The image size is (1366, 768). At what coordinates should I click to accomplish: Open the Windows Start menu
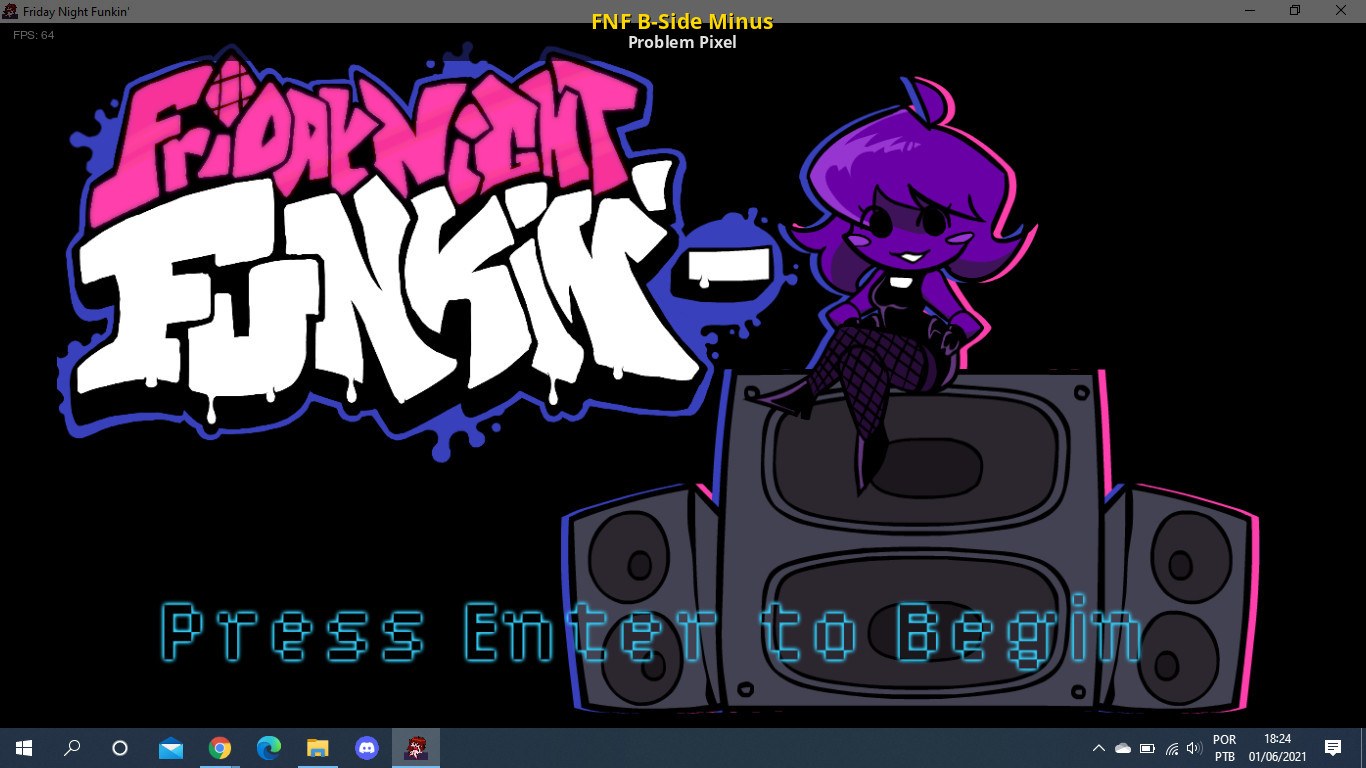(24, 748)
